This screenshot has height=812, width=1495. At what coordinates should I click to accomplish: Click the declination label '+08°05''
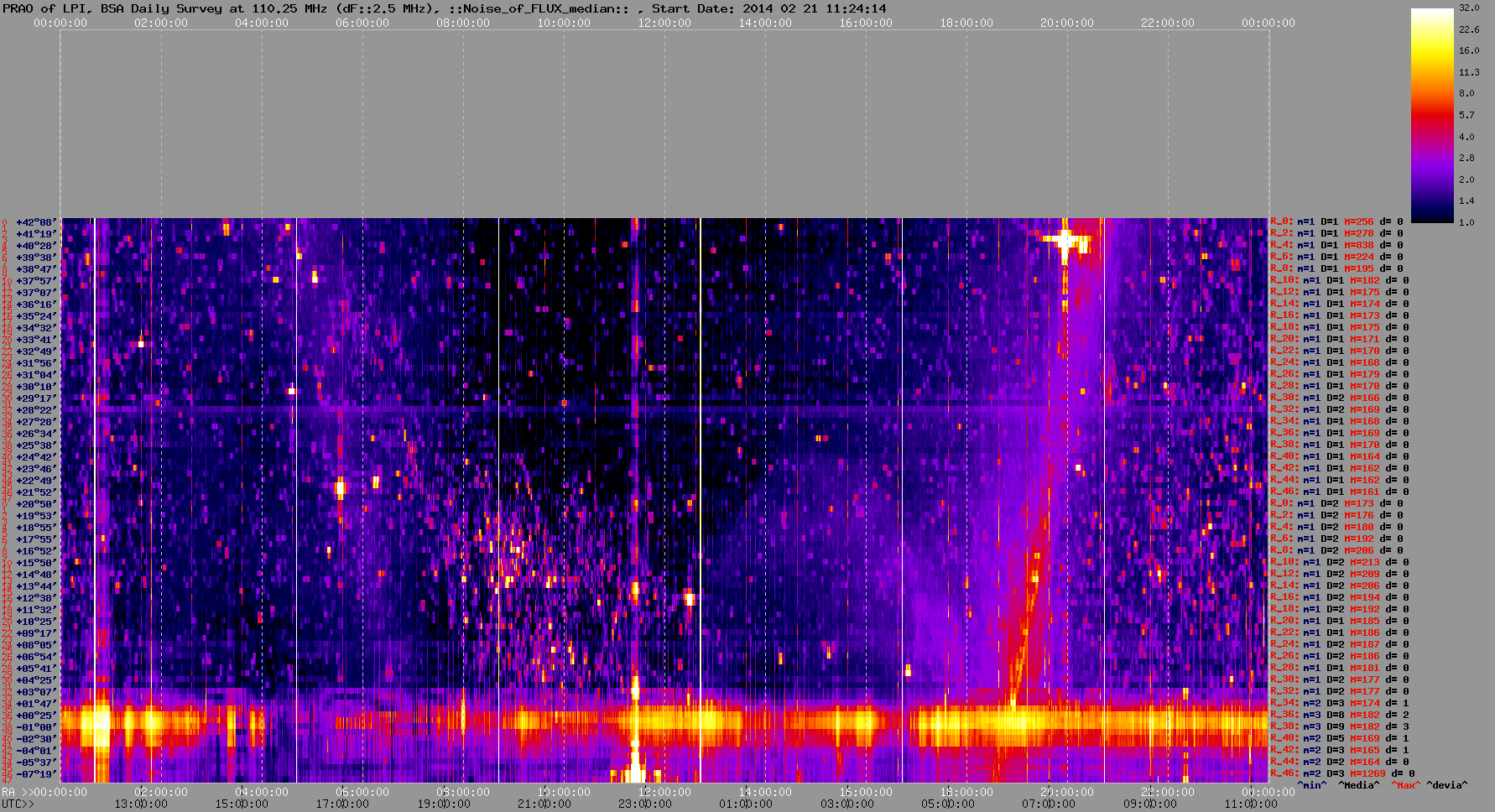[36, 645]
